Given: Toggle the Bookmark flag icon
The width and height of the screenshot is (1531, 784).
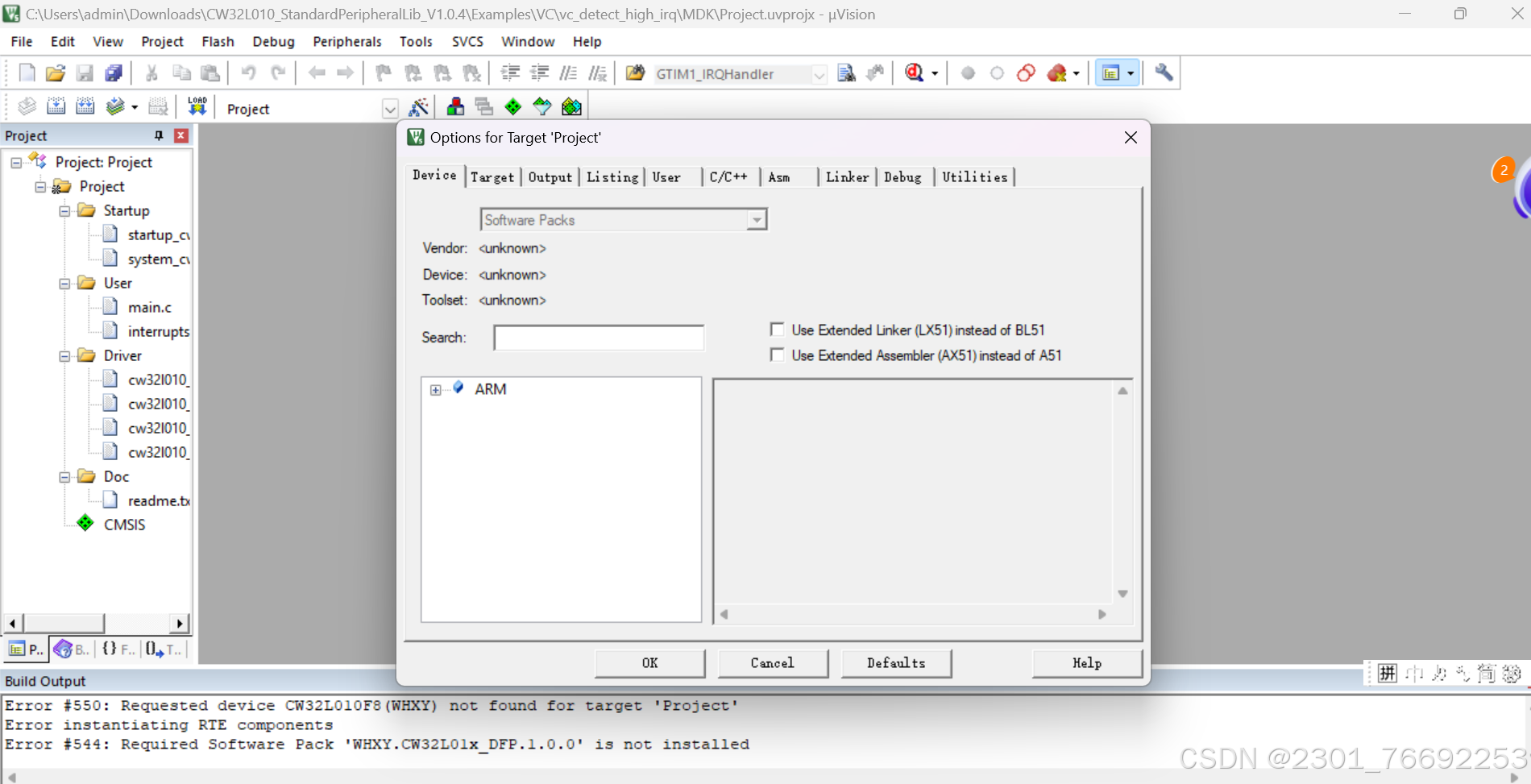Looking at the screenshot, I should pyautogui.click(x=384, y=73).
